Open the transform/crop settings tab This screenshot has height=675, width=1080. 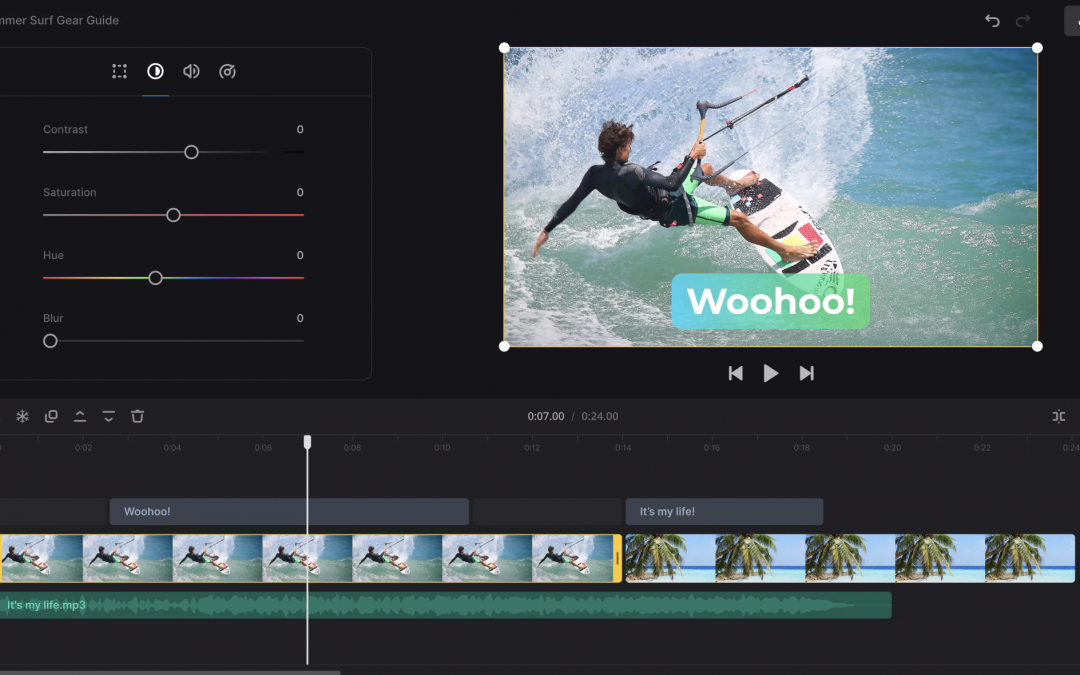coord(120,71)
